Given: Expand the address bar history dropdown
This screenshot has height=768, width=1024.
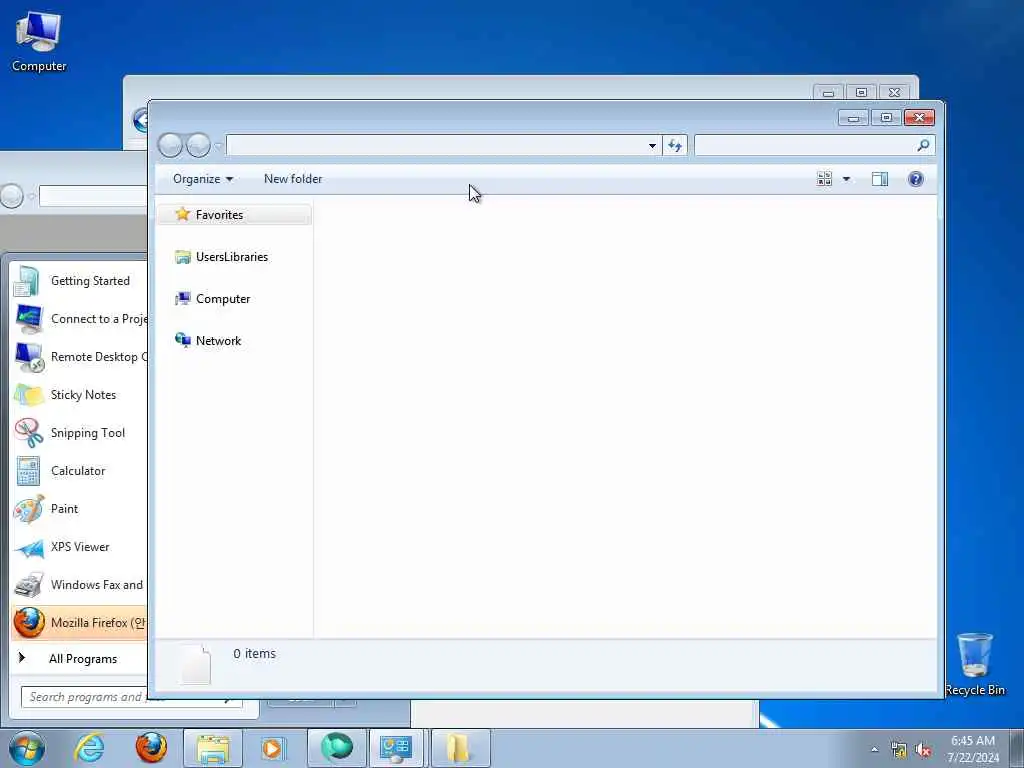Looking at the screenshot, I should (652, 146).
